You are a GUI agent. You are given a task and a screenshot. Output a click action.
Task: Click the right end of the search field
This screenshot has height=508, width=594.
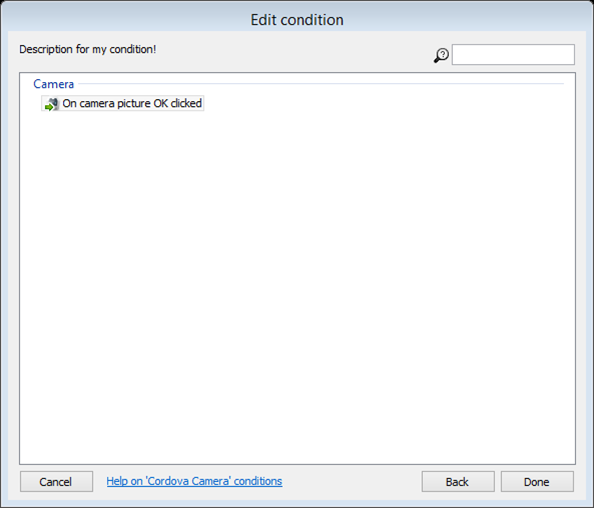pyautogui.click(x=568, y=55)
